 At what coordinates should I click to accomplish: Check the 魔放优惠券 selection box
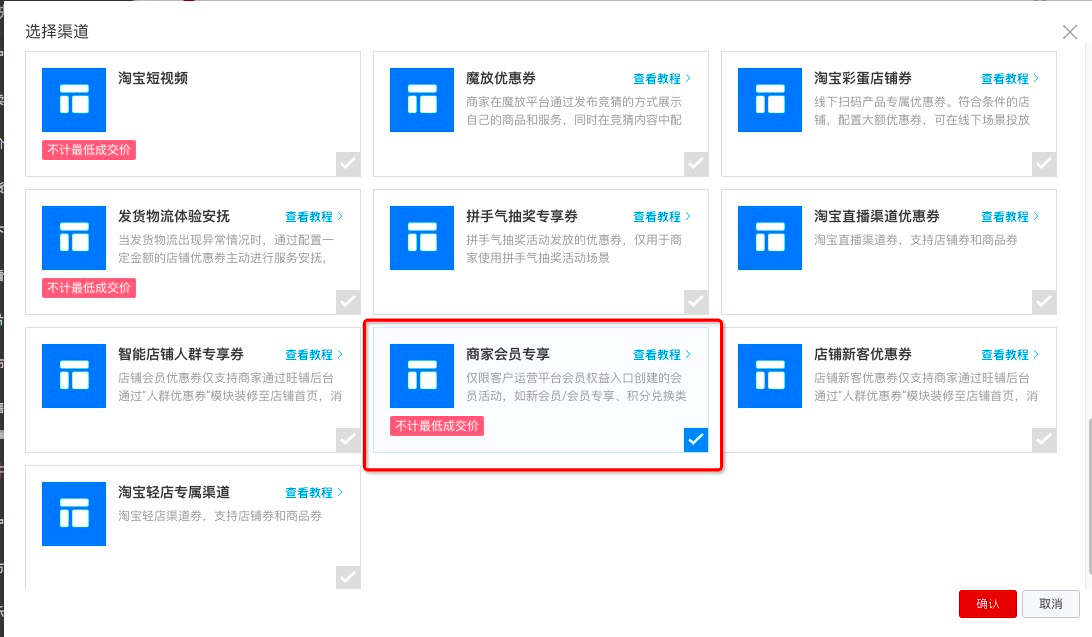(x=696, y=164)
